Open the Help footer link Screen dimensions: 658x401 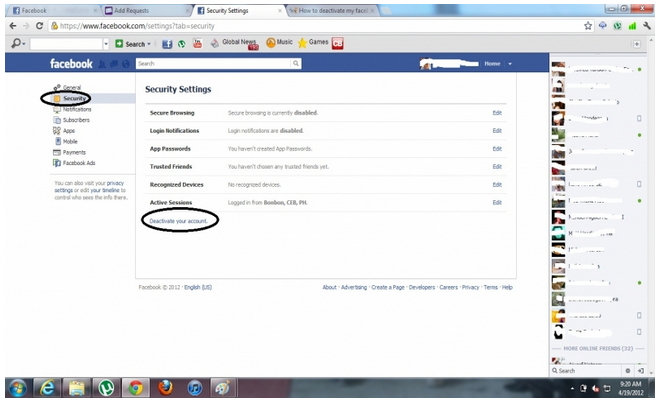507,287
